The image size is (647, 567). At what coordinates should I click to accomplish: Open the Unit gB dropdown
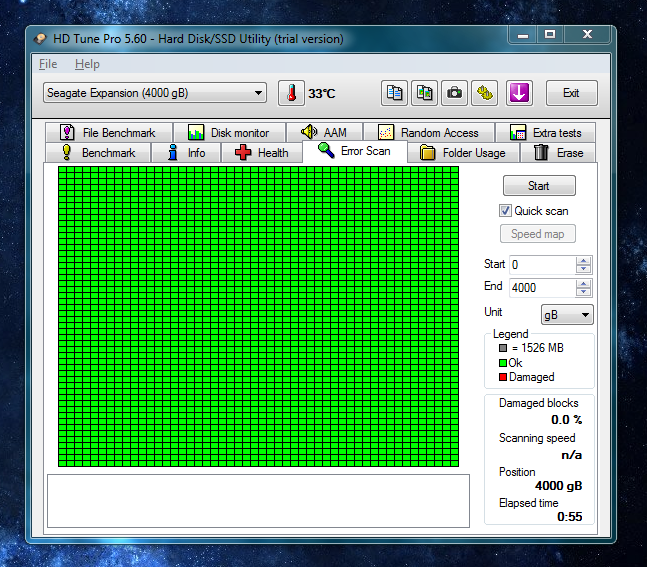[x=567, y=315]
